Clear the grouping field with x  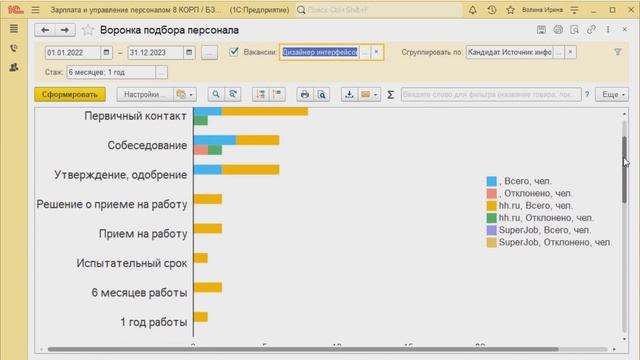(x=570, y=52)
